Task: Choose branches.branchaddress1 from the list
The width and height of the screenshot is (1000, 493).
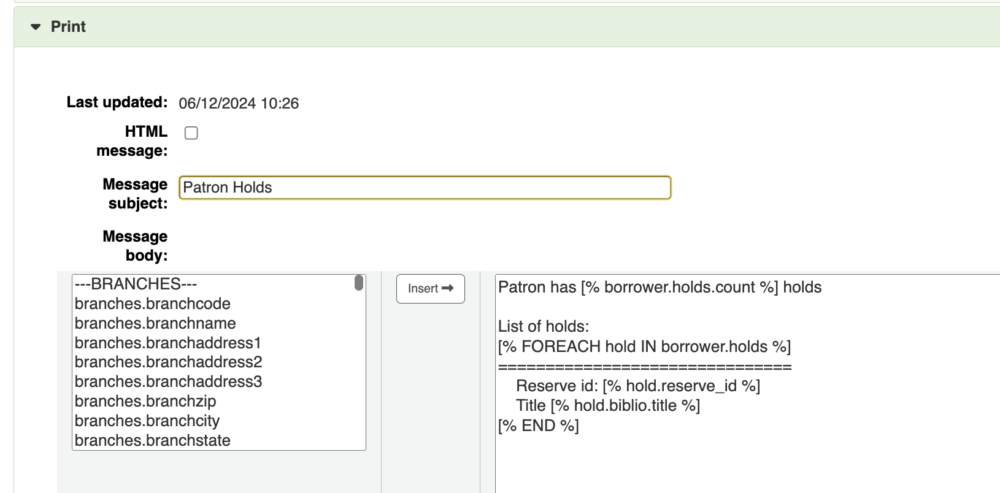Action: click(167, 342)
